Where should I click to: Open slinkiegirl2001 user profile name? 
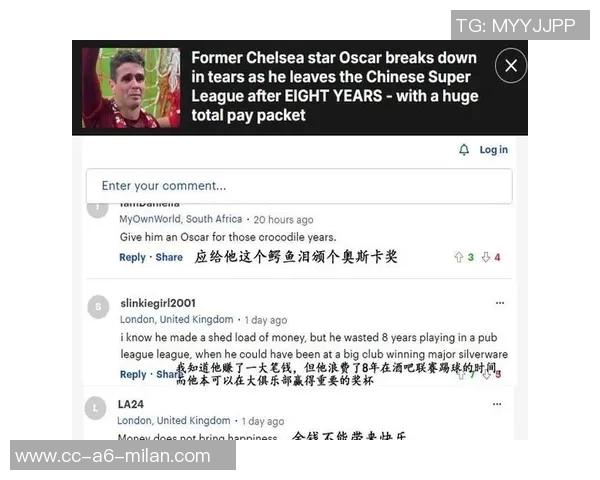pyautogui.click(x=158, y=303)
